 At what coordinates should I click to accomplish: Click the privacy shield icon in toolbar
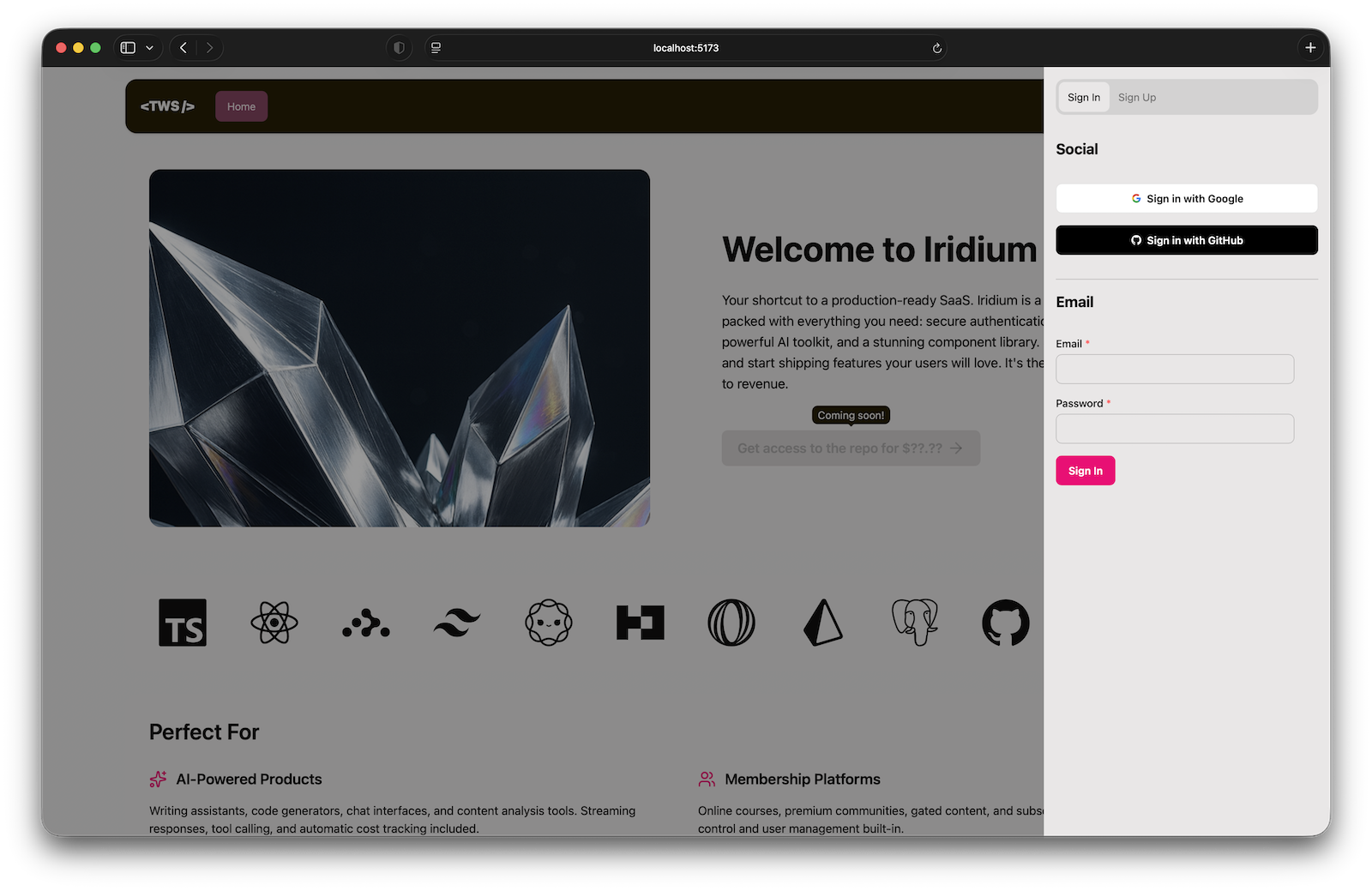click(399, 48)
